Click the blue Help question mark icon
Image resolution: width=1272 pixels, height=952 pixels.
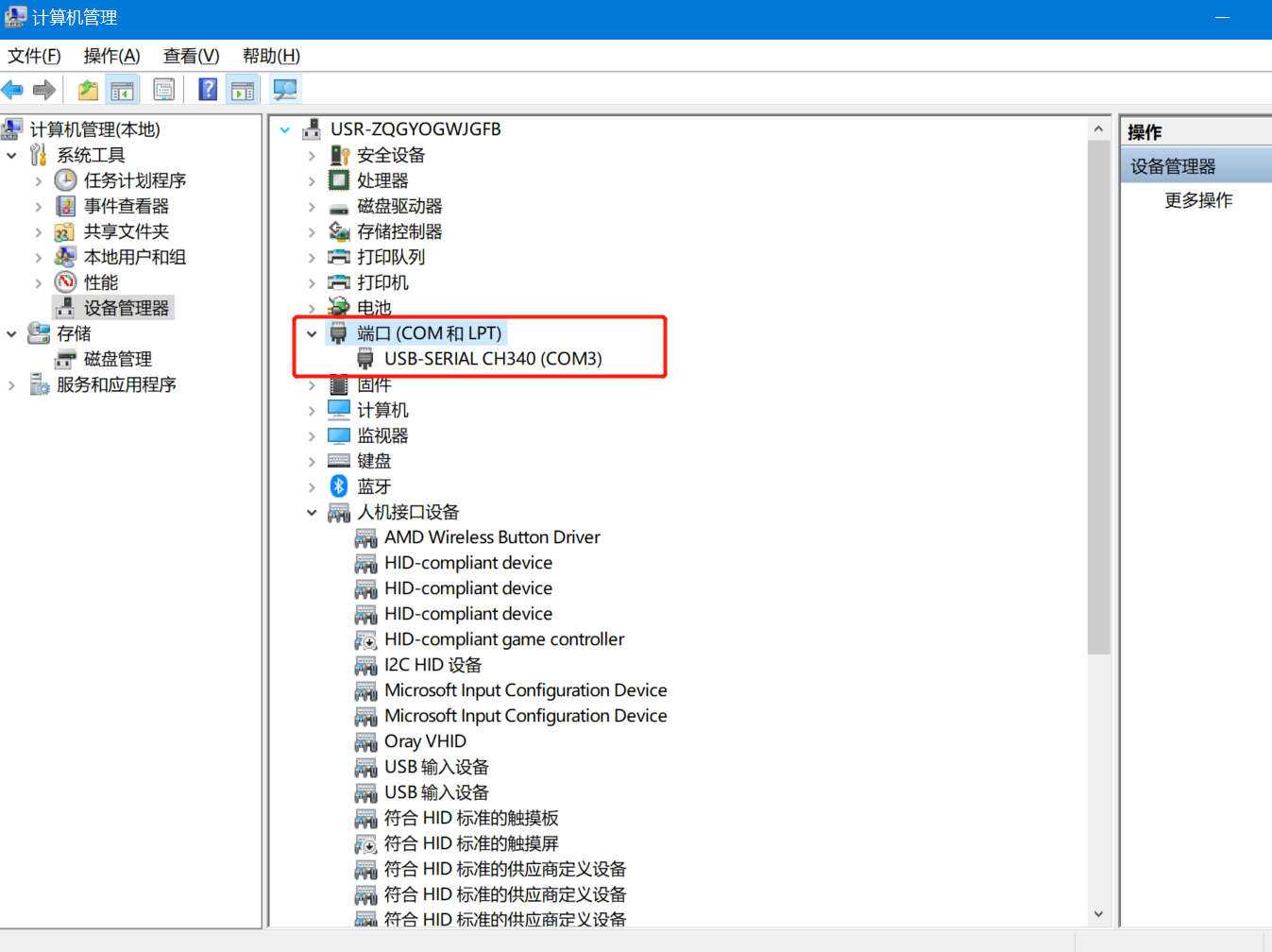pos(208,91)
